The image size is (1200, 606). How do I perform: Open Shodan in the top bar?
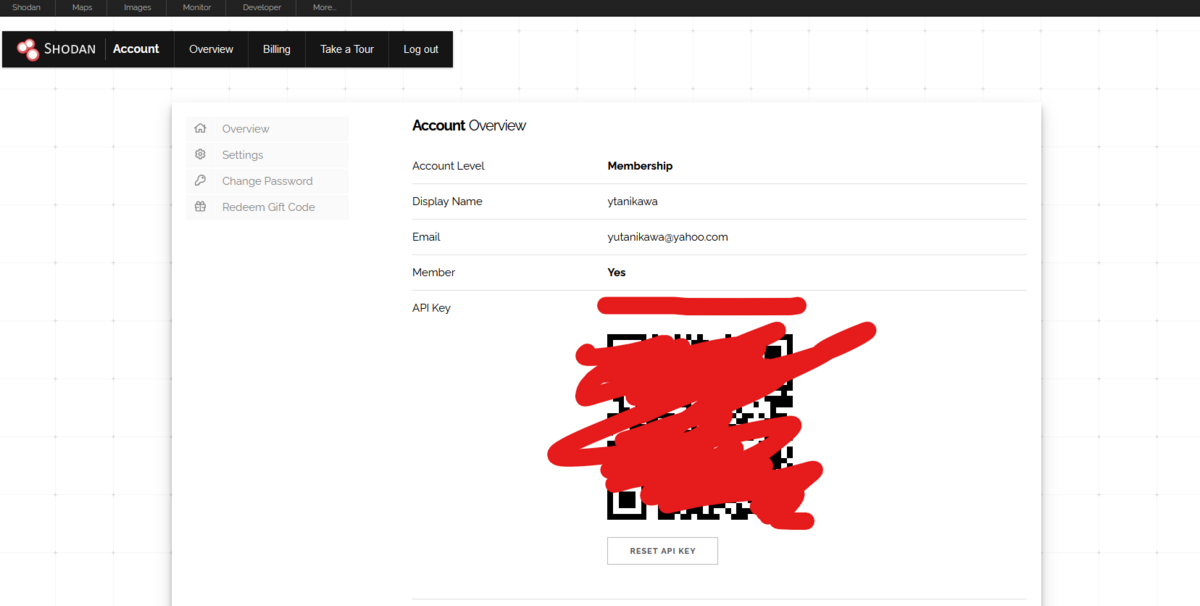coord(27,8)
